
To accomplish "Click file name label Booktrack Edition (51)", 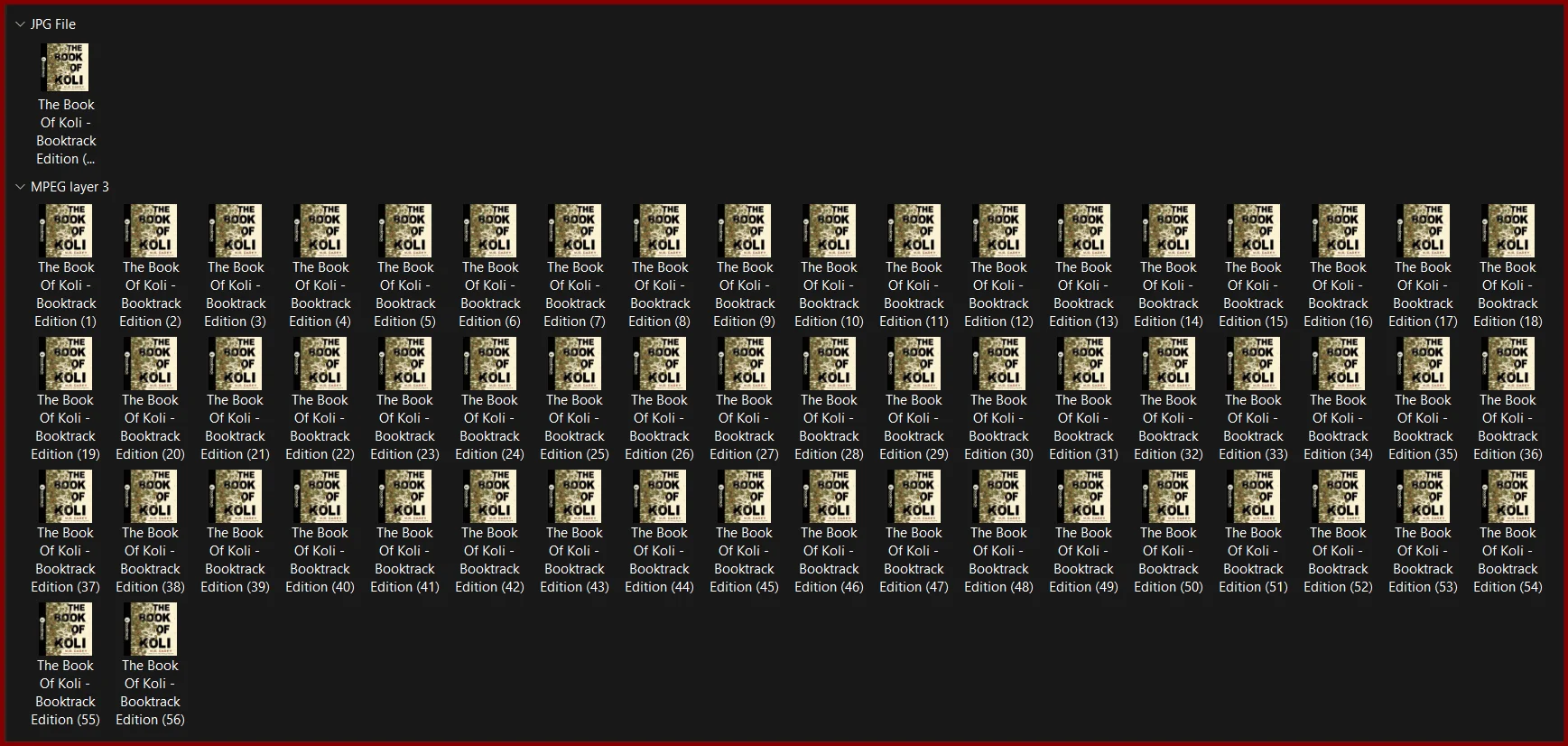I will pos(1254,560).
